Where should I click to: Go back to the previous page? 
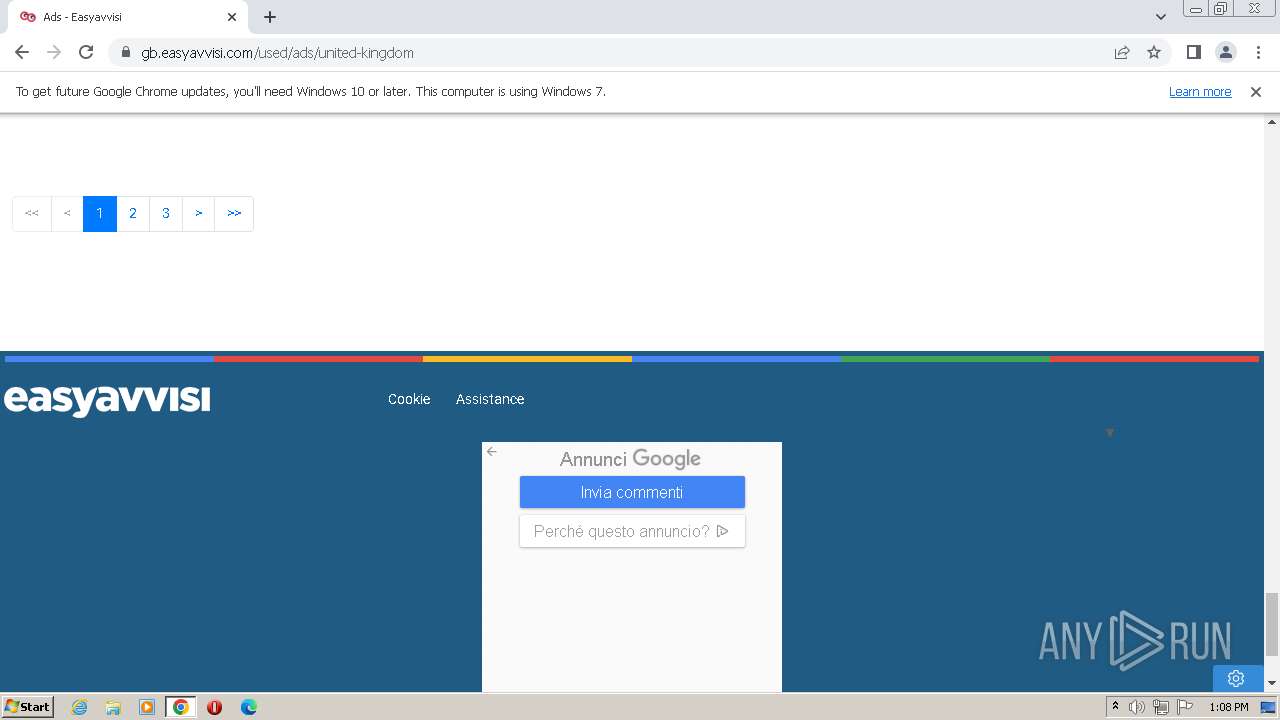[22, 52]
